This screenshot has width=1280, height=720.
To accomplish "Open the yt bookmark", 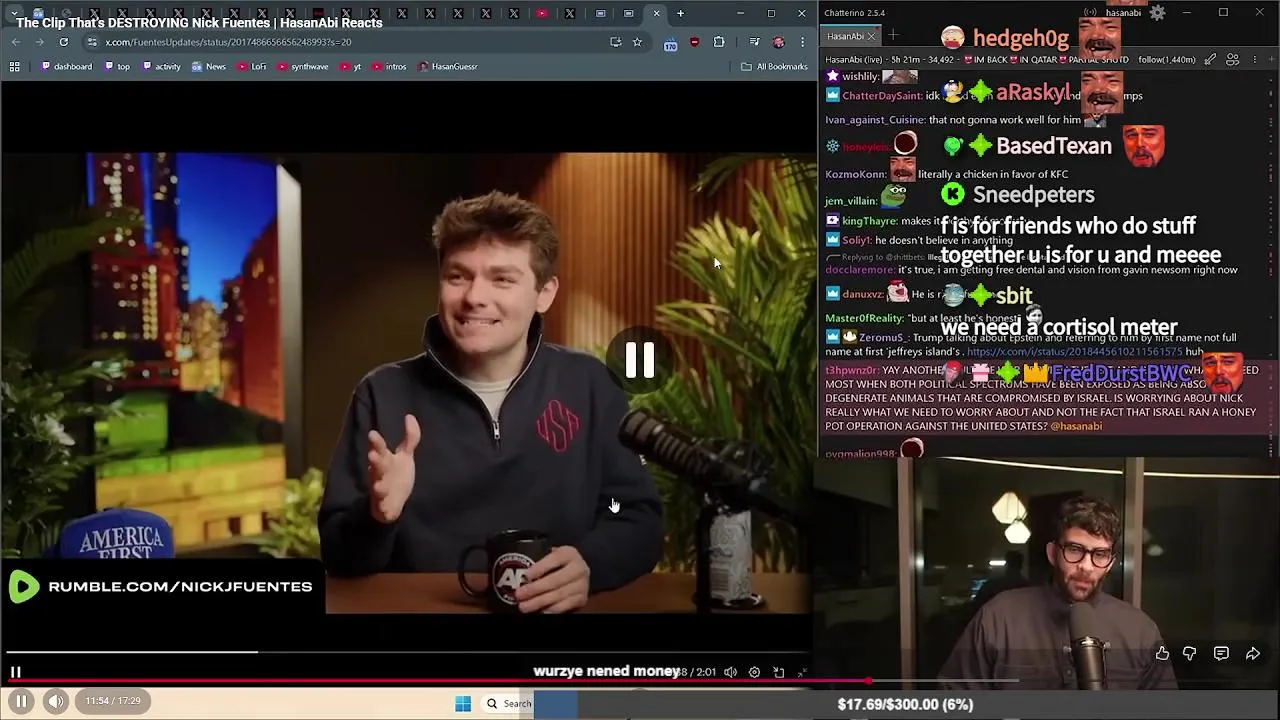I will coord(351,66).
